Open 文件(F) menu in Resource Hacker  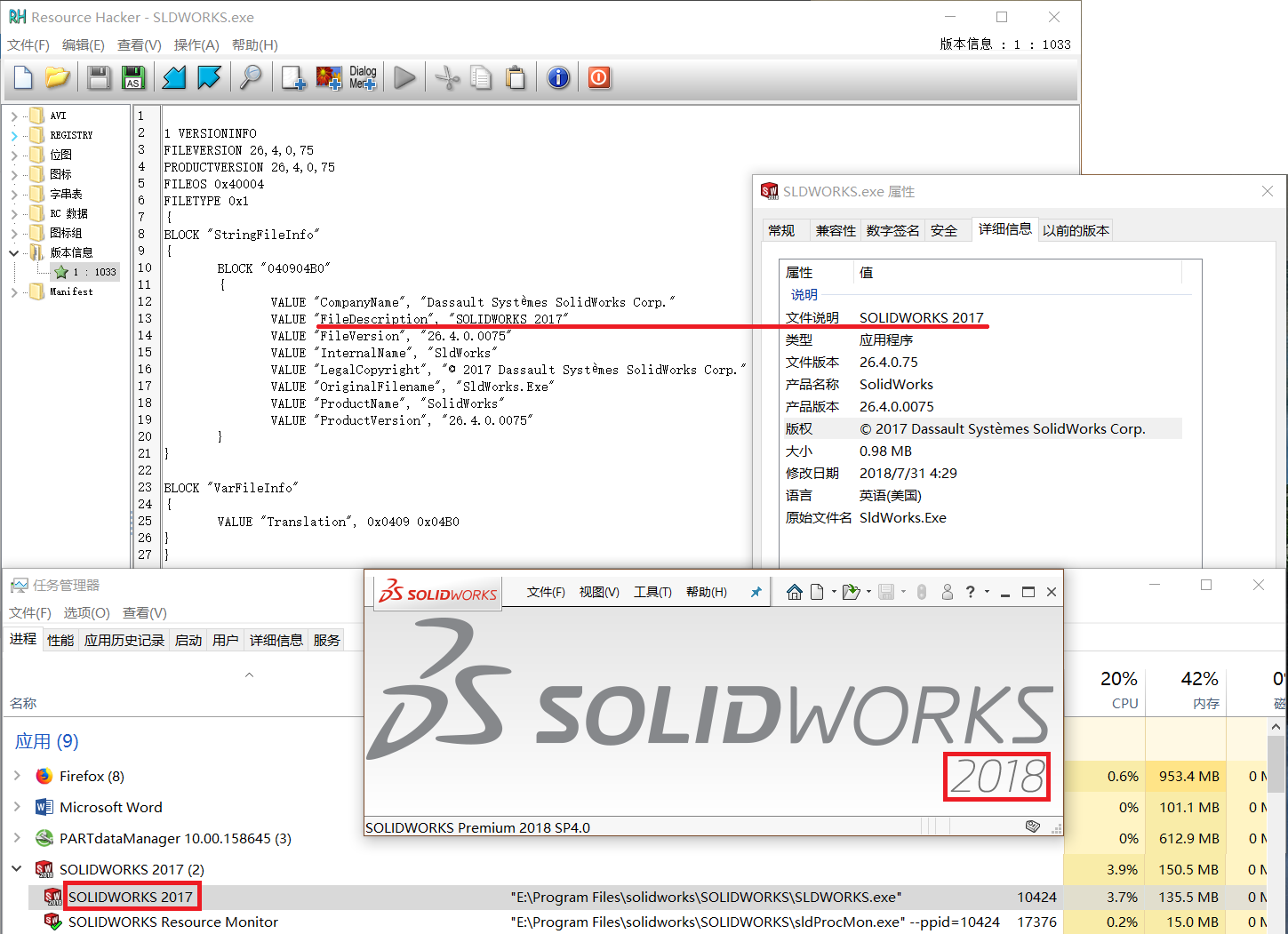[28, 44]
